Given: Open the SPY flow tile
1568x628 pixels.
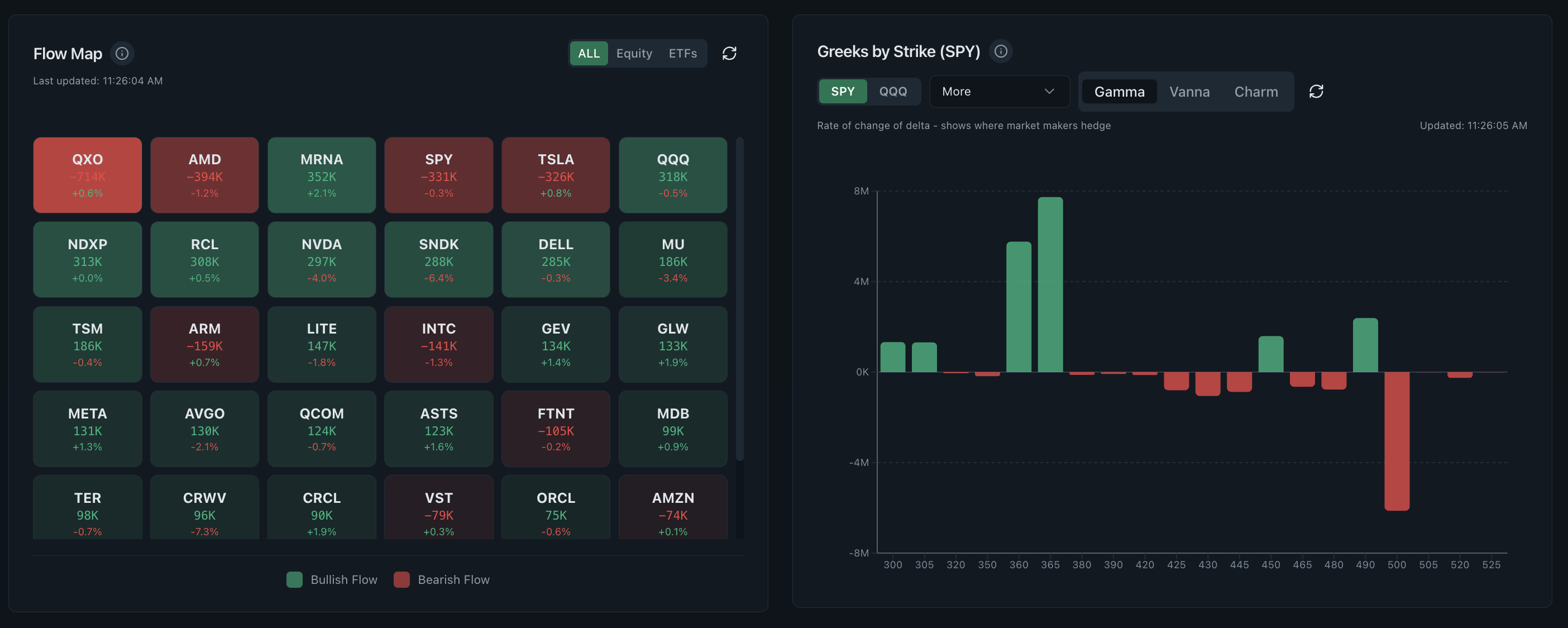Looking at the screenshot, I should 439,175.
